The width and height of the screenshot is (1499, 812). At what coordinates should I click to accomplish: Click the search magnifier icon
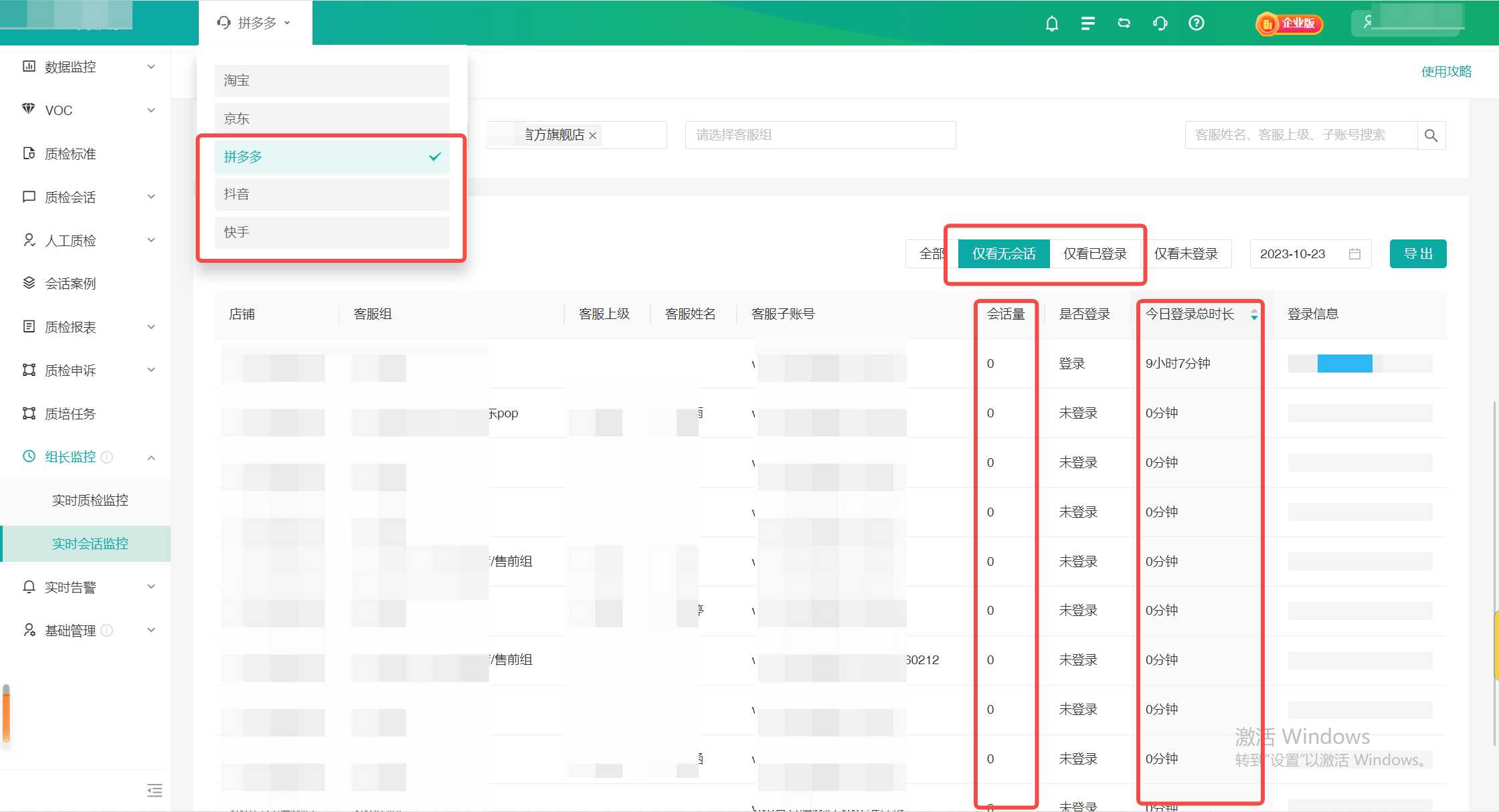(1431, 136)
